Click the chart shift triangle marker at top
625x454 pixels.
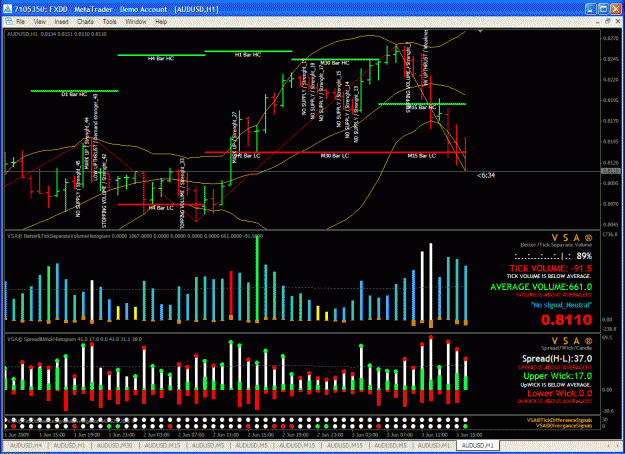(x=480, y=31)
